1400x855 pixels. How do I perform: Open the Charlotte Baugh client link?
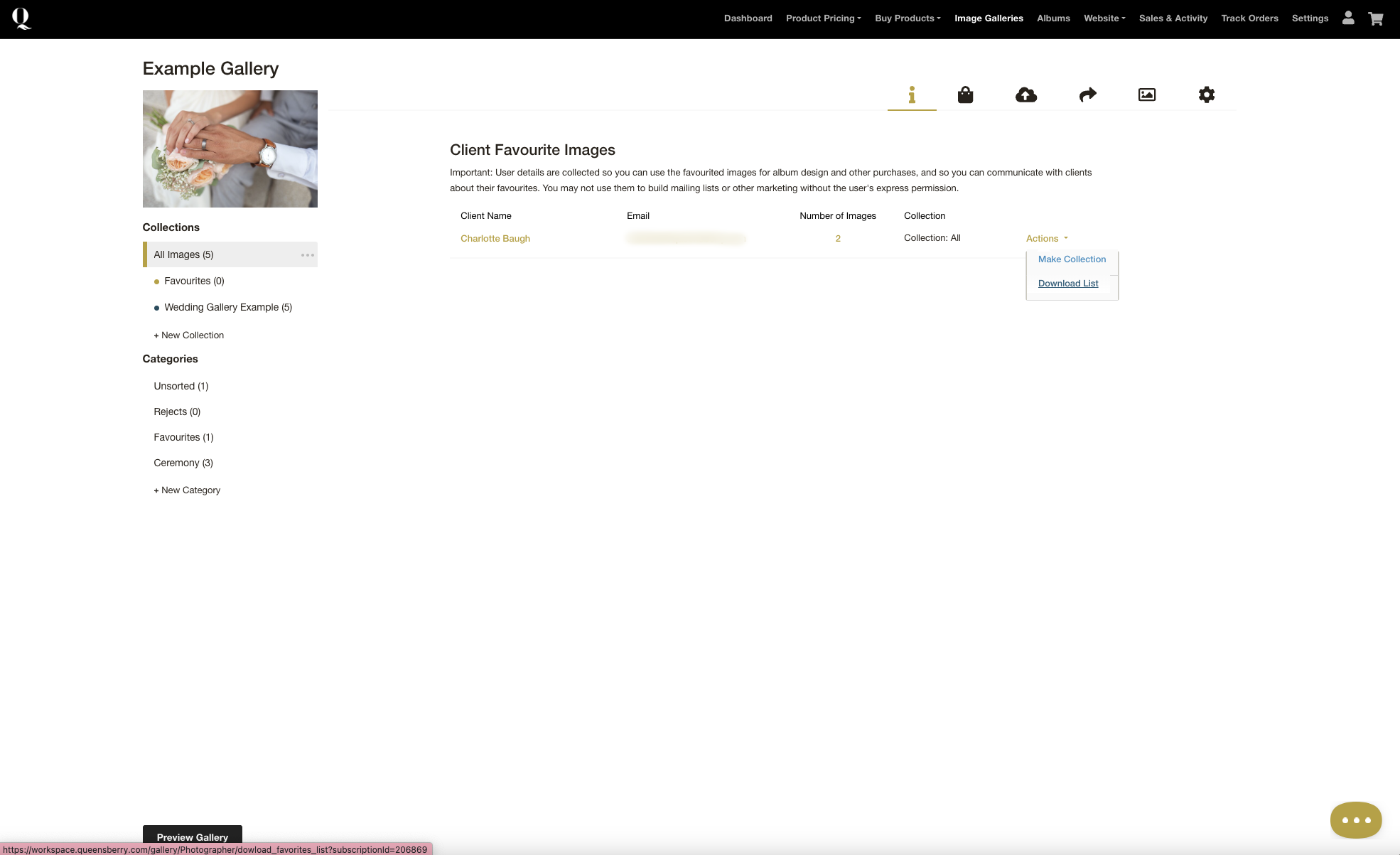[x=495, y=239]
